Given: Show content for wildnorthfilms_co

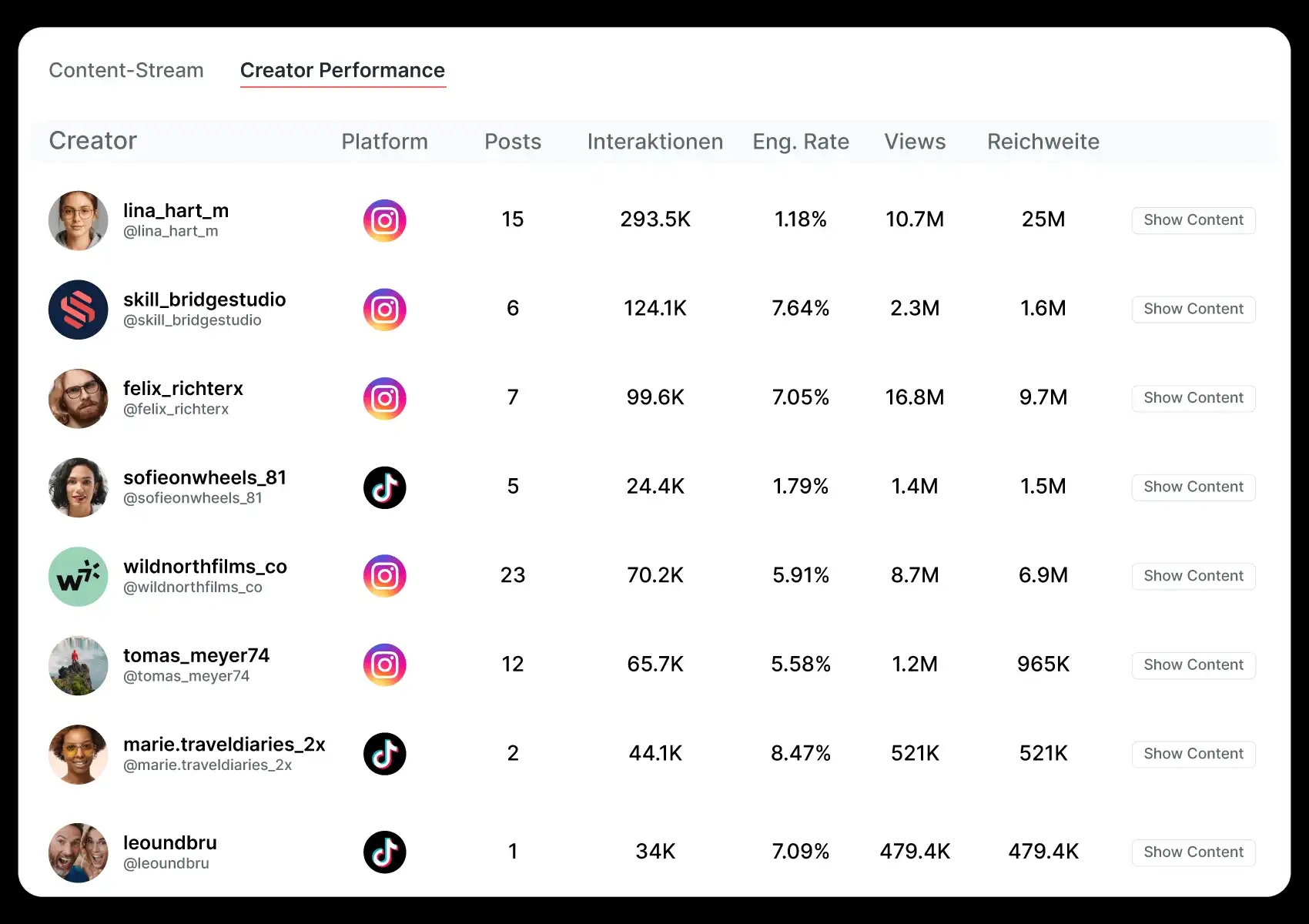Looking at the screenshot, I should (x=1193, y=576).
